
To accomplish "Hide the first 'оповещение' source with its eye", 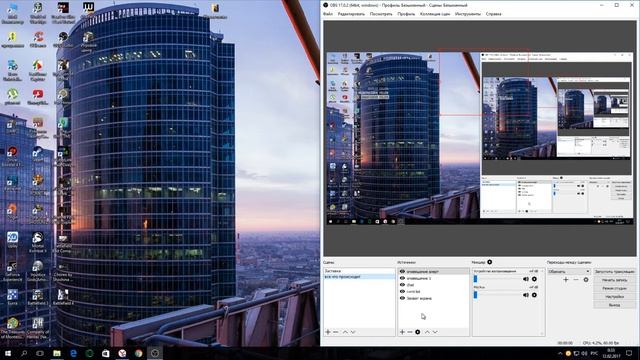I will [402, 271].
